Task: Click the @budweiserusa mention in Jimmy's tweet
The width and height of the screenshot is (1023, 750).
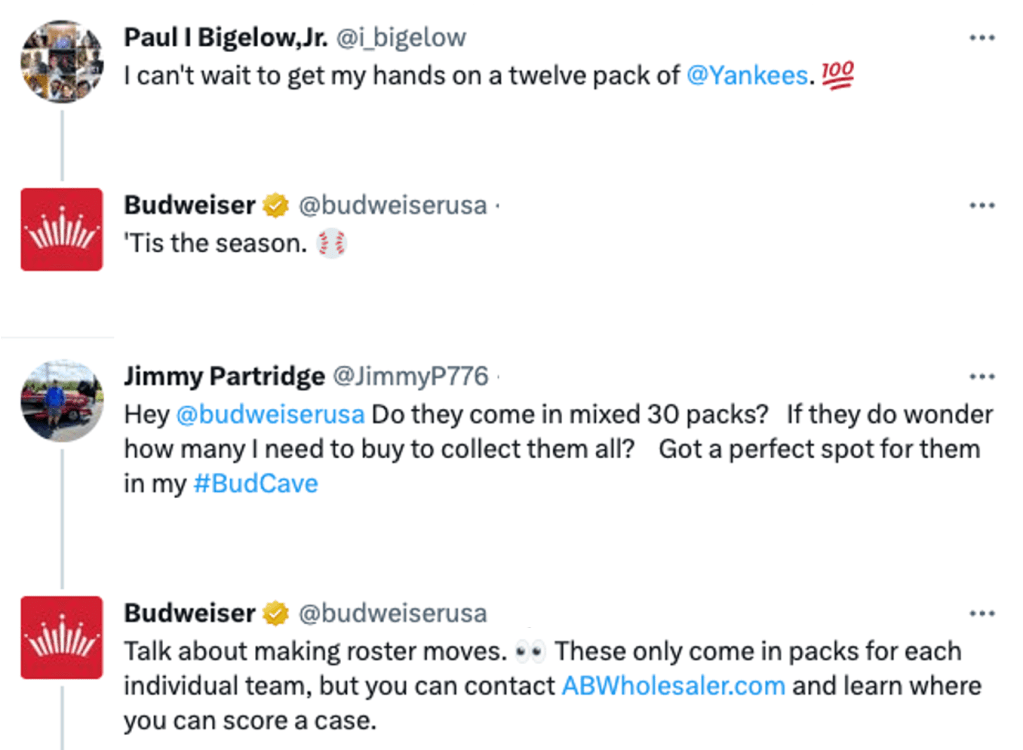Action: click(x=270, y=414)
